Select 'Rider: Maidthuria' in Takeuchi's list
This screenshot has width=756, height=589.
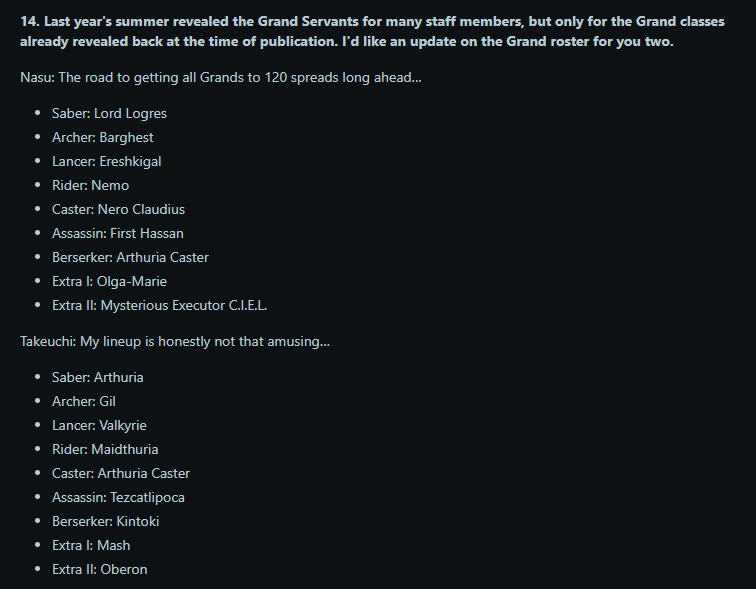click(x=105, y=449)
